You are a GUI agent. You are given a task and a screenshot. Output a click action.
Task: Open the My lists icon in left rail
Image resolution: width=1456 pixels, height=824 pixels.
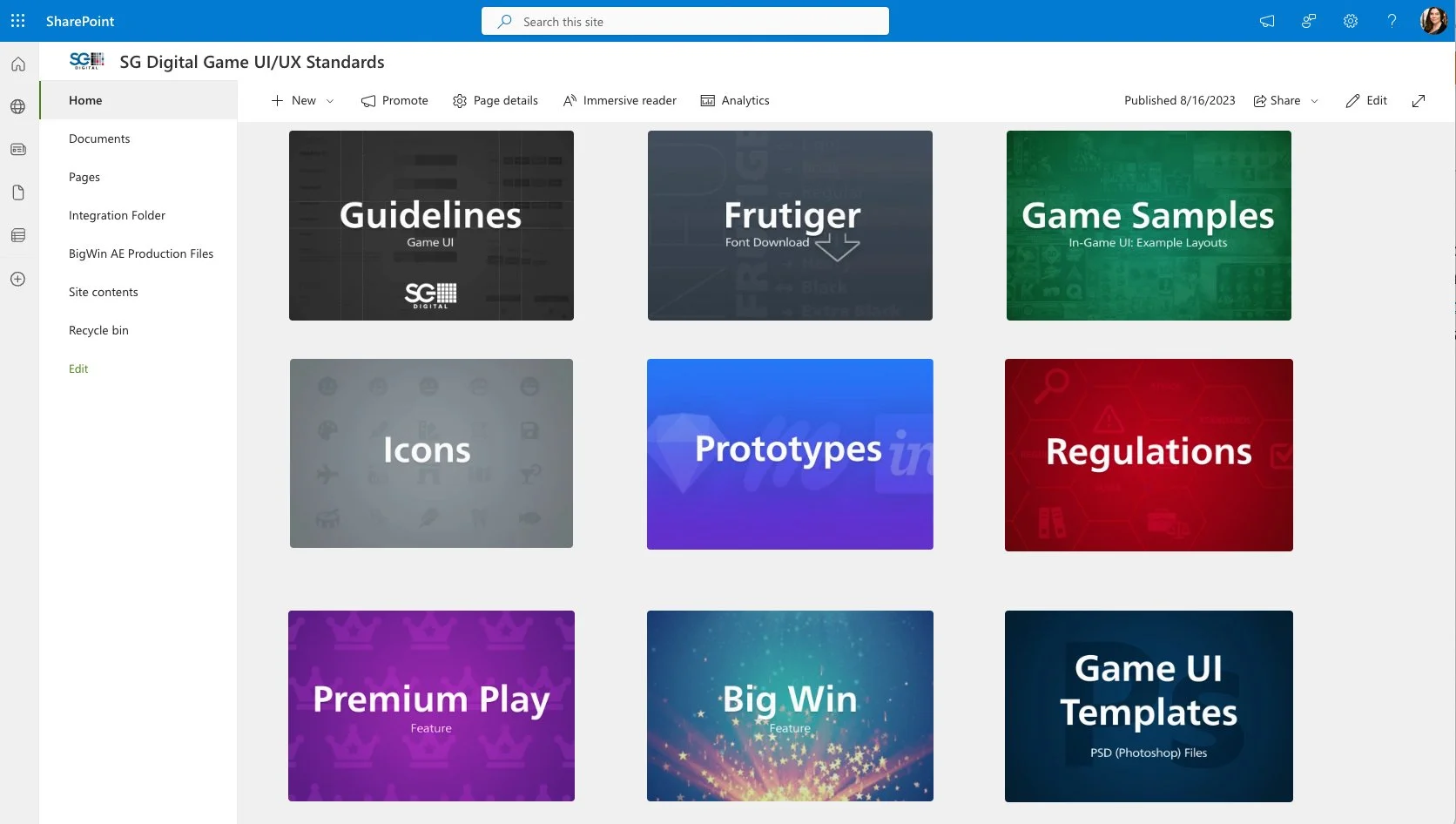18,235
